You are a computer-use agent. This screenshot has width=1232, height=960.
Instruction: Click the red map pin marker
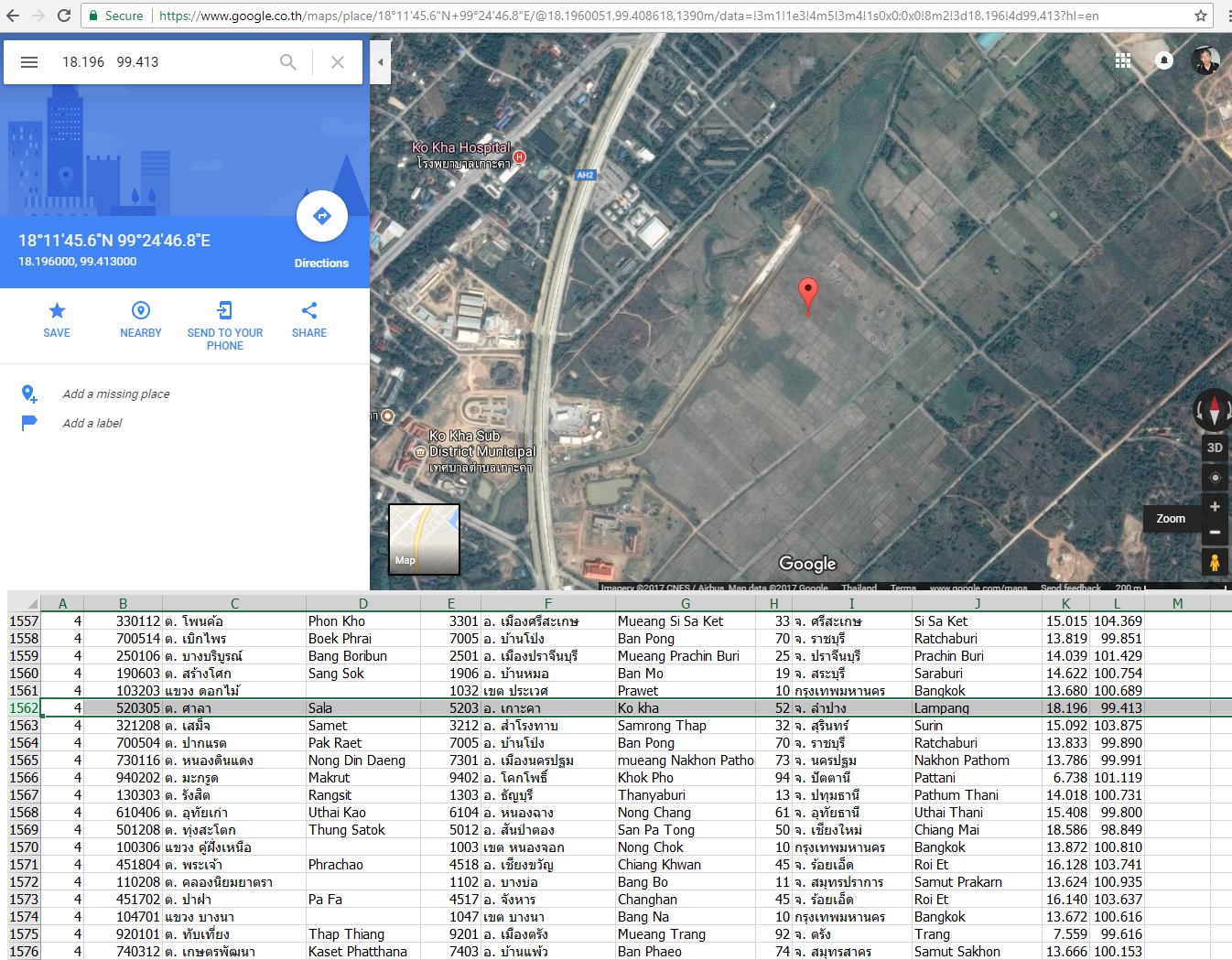coord(808,297)
